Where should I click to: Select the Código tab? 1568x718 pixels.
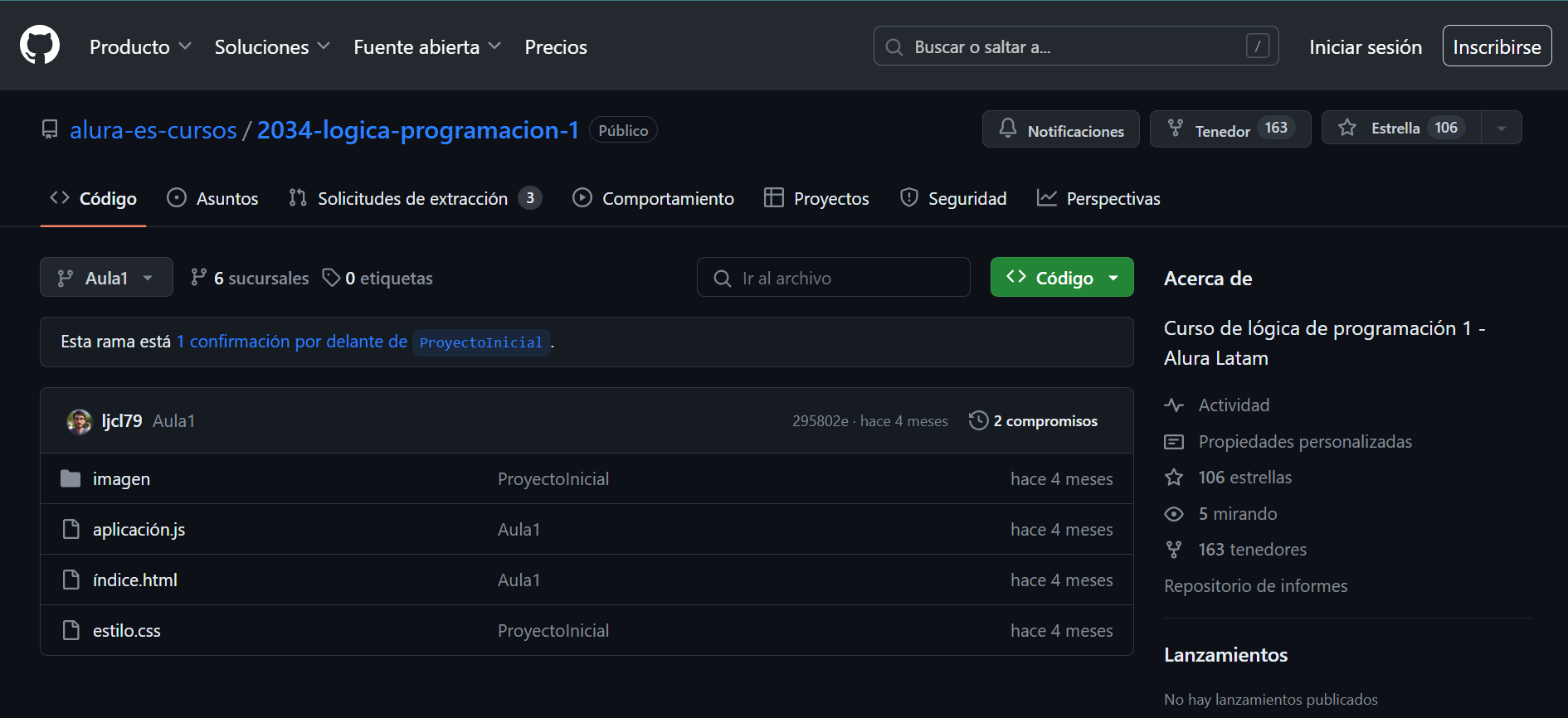coord(93,198)
